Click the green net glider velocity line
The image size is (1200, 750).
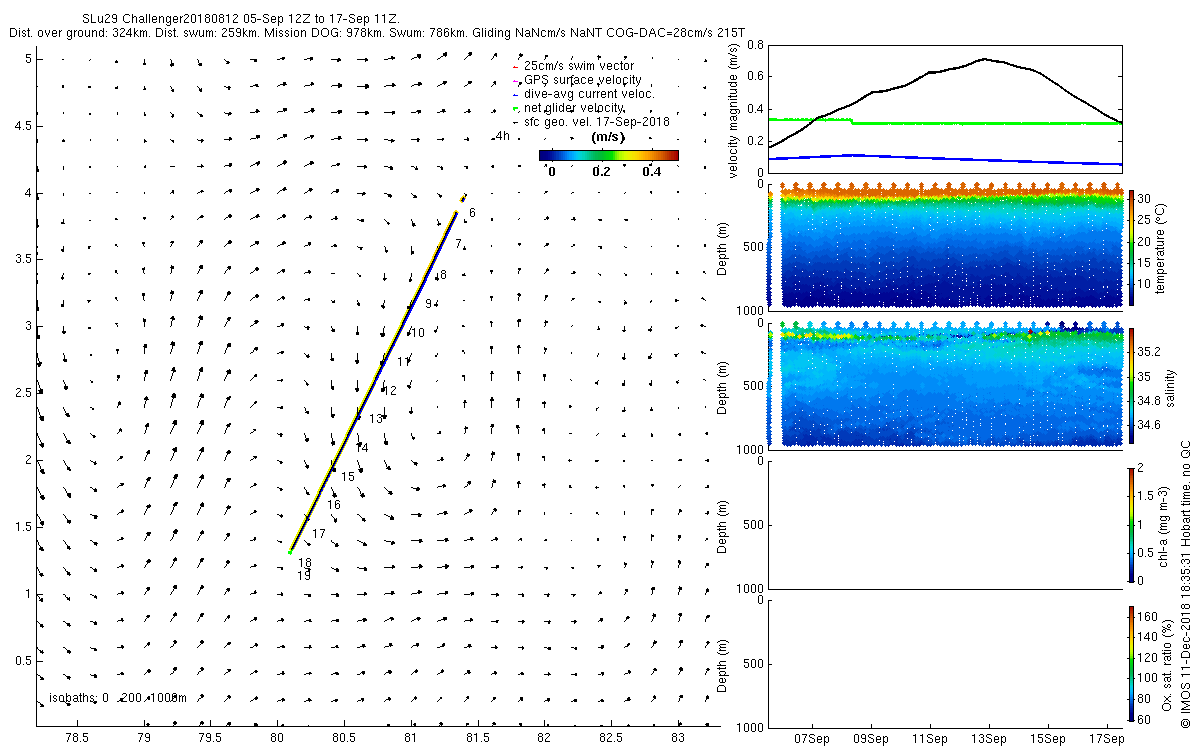[x=944, y=123]
